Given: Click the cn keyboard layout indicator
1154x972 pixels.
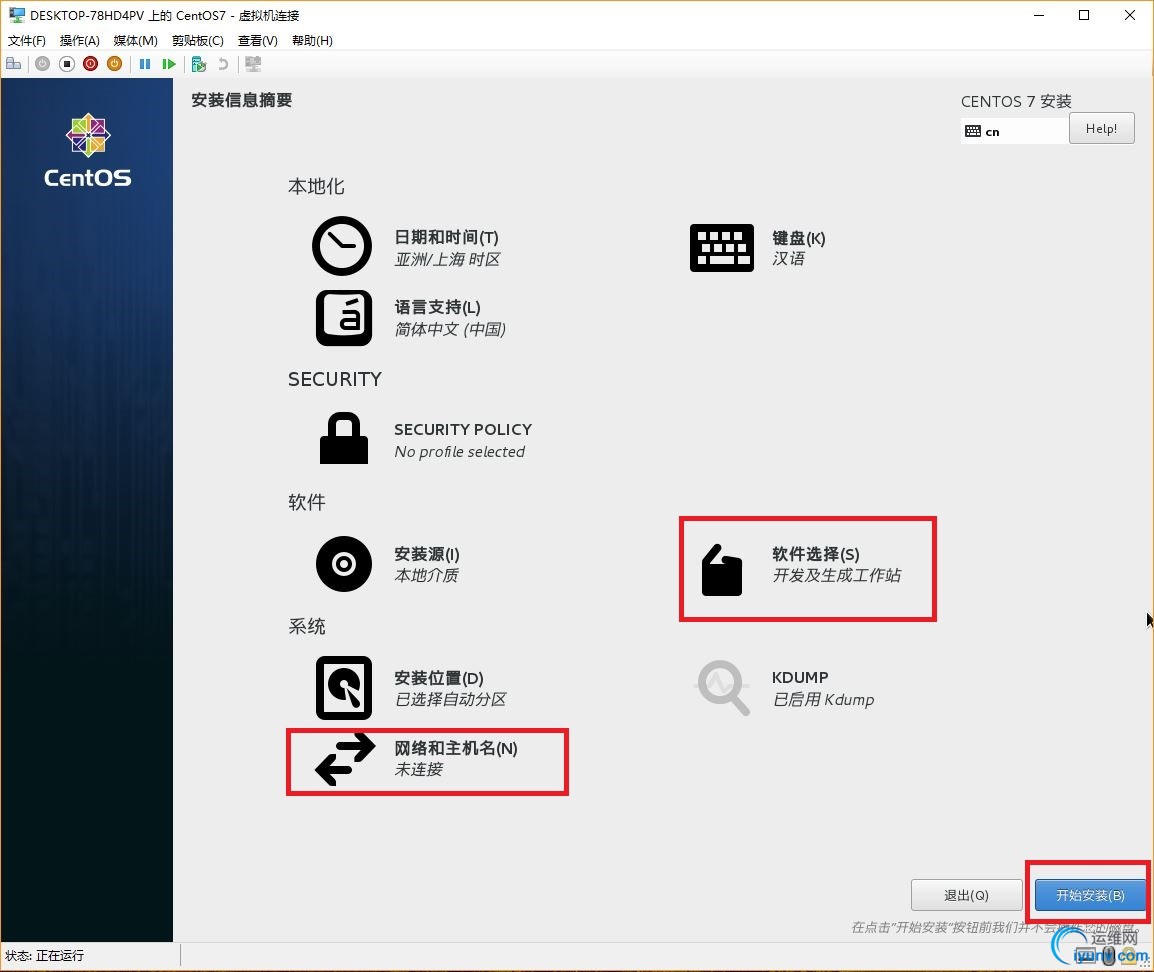Looking at the screenshot, I should [1013, 131].
